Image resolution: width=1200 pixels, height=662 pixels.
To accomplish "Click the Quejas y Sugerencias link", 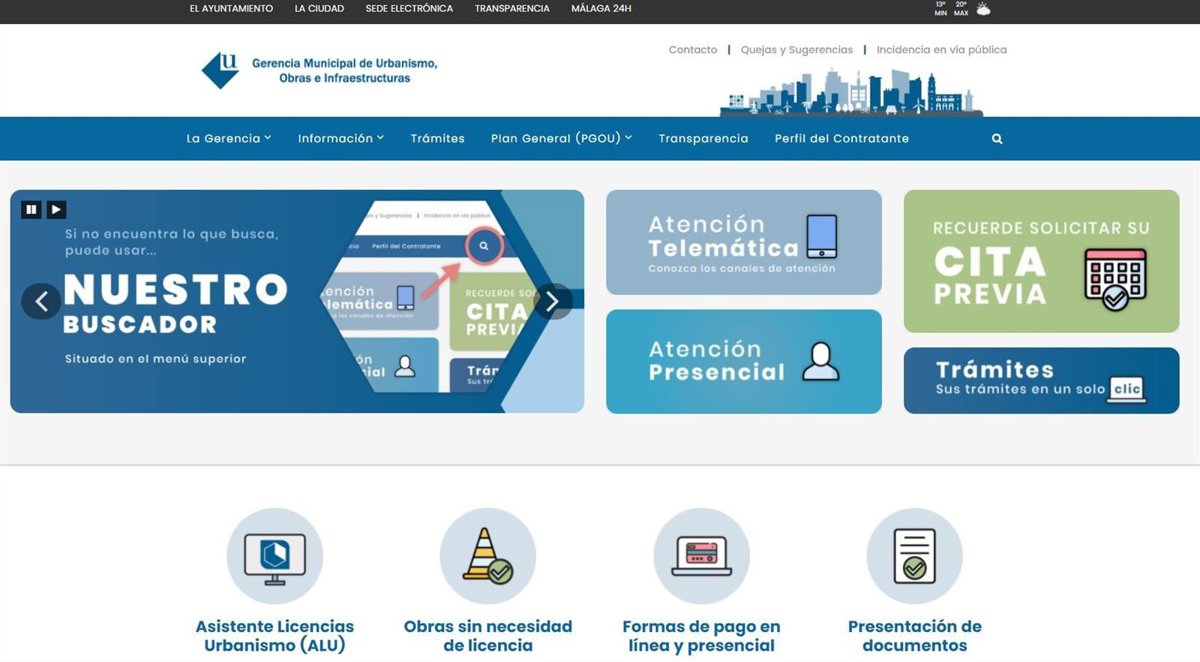I will [x=796, y=50].
